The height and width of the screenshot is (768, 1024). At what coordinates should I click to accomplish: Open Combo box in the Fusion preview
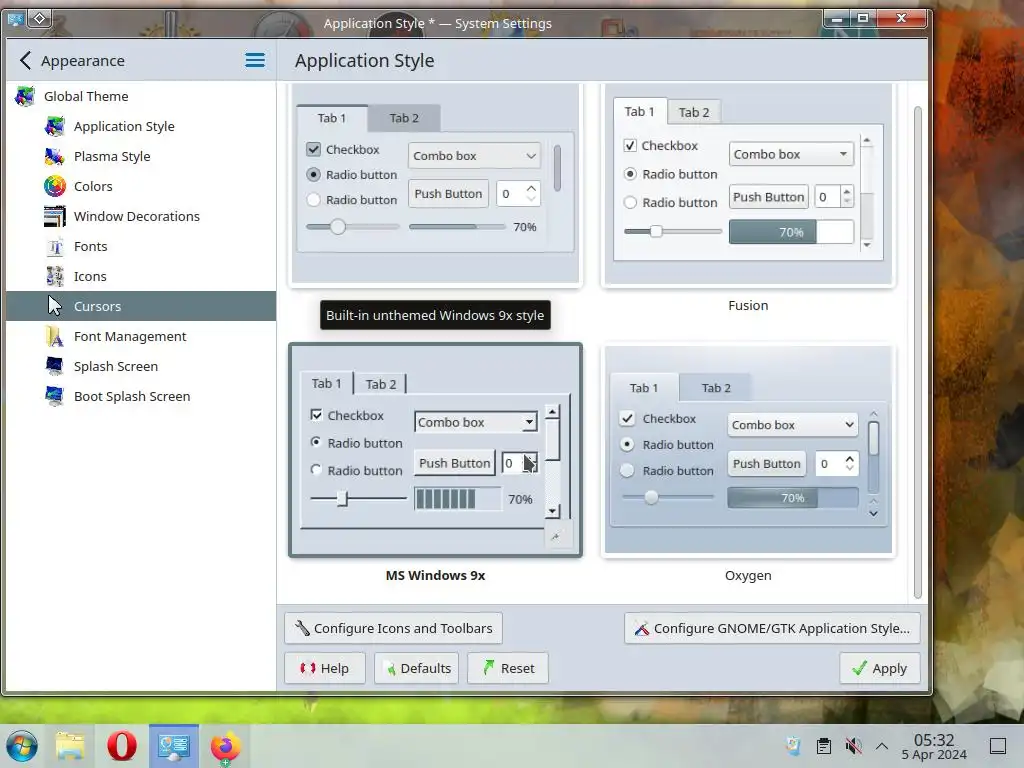pyautogui.click(x=792, y=154)
